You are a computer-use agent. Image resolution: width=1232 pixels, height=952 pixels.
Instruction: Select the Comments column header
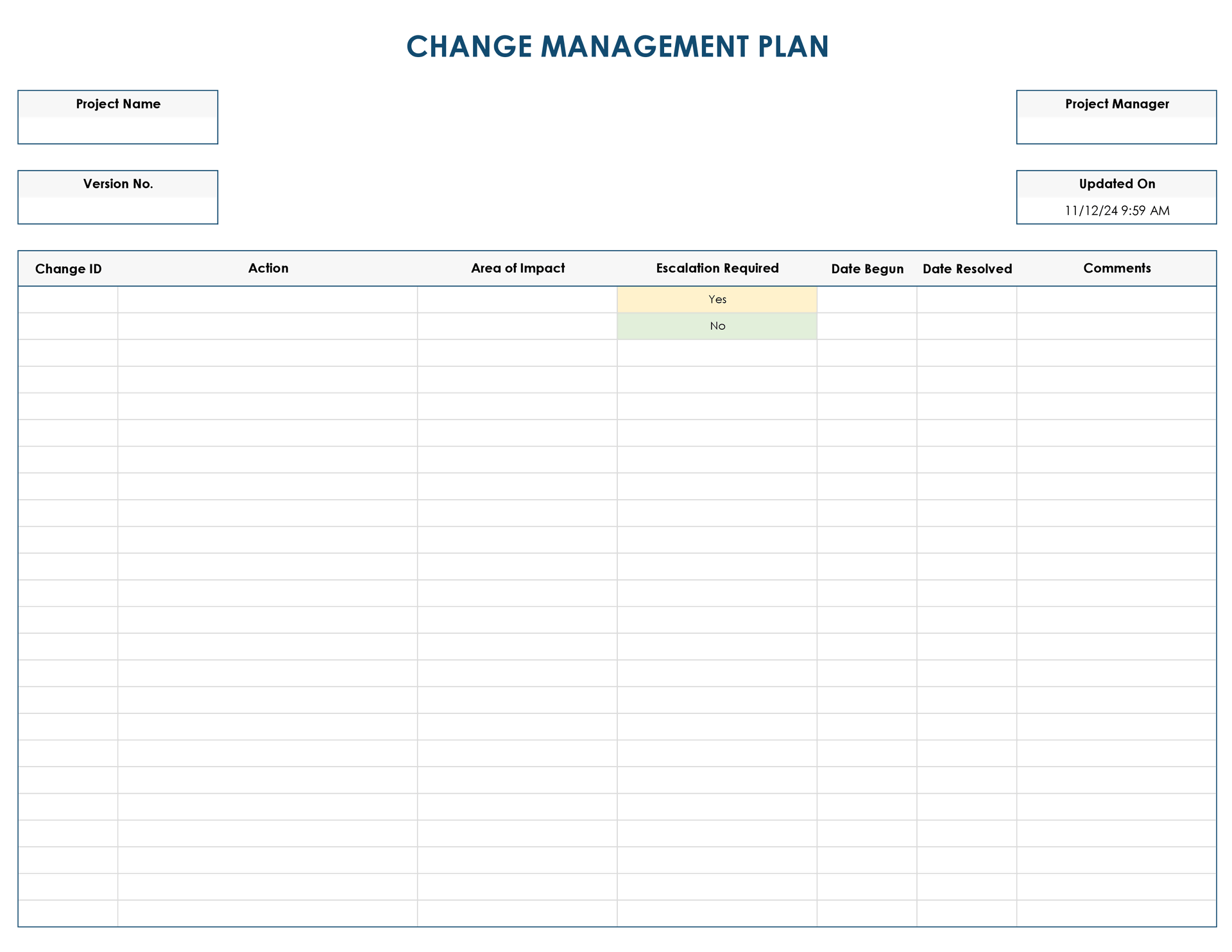[x=1116, y=268]
